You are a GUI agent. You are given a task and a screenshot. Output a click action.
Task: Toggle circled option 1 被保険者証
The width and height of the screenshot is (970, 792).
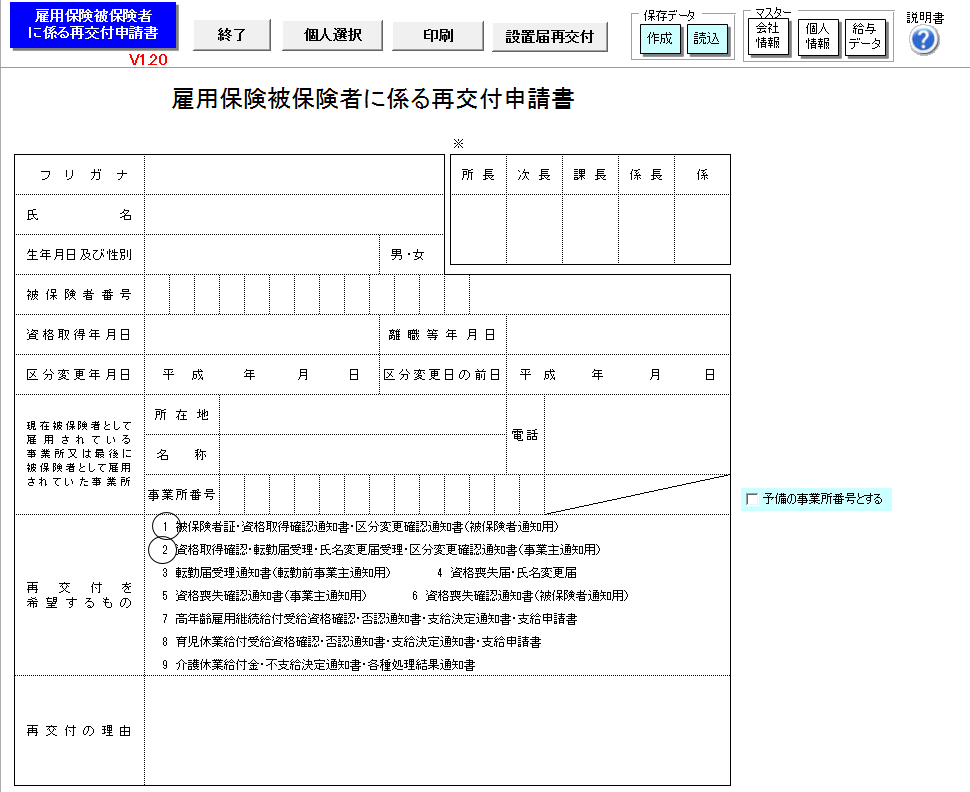[165, 527]
